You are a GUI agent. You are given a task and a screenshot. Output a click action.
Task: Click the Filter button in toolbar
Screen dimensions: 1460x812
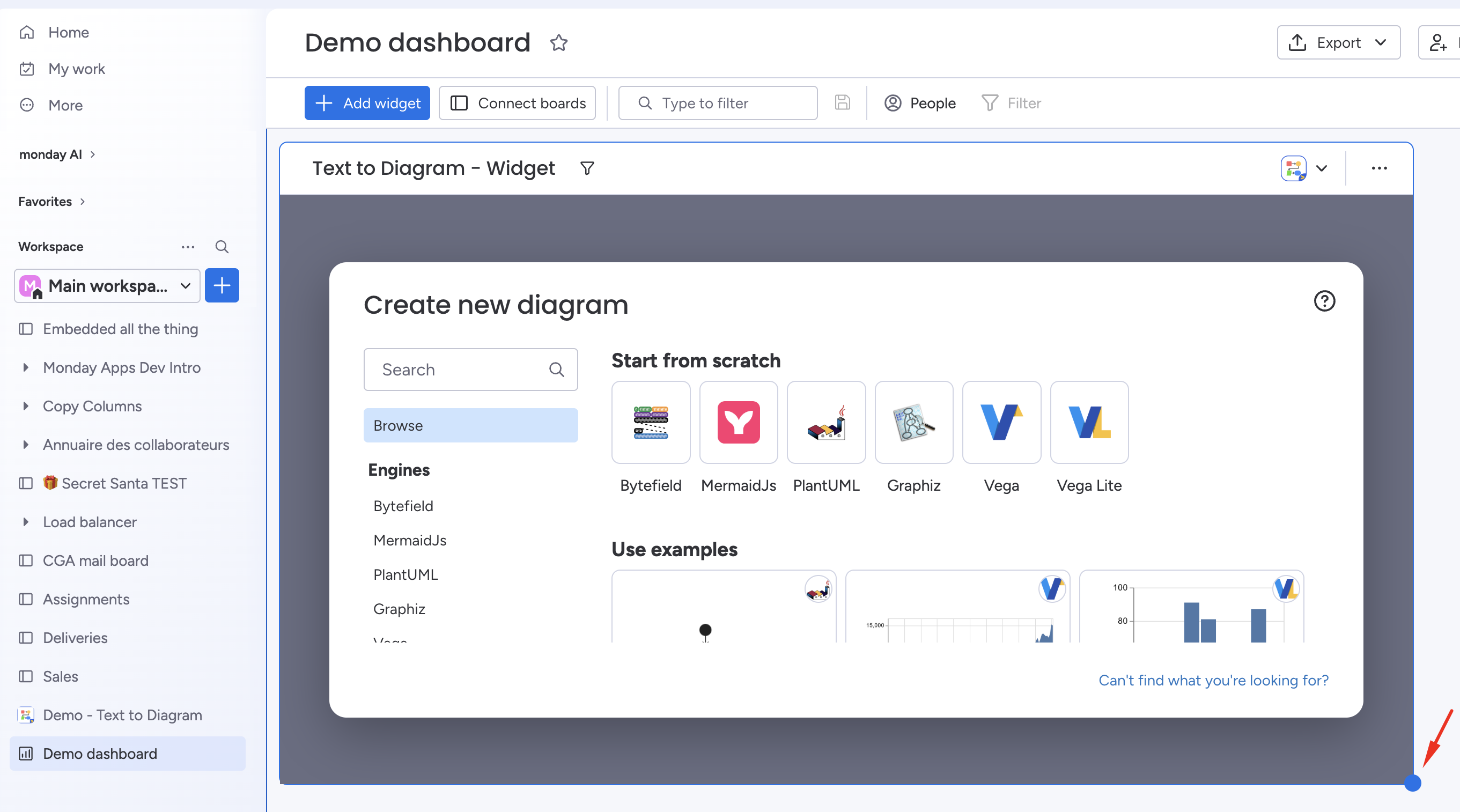1011,103
